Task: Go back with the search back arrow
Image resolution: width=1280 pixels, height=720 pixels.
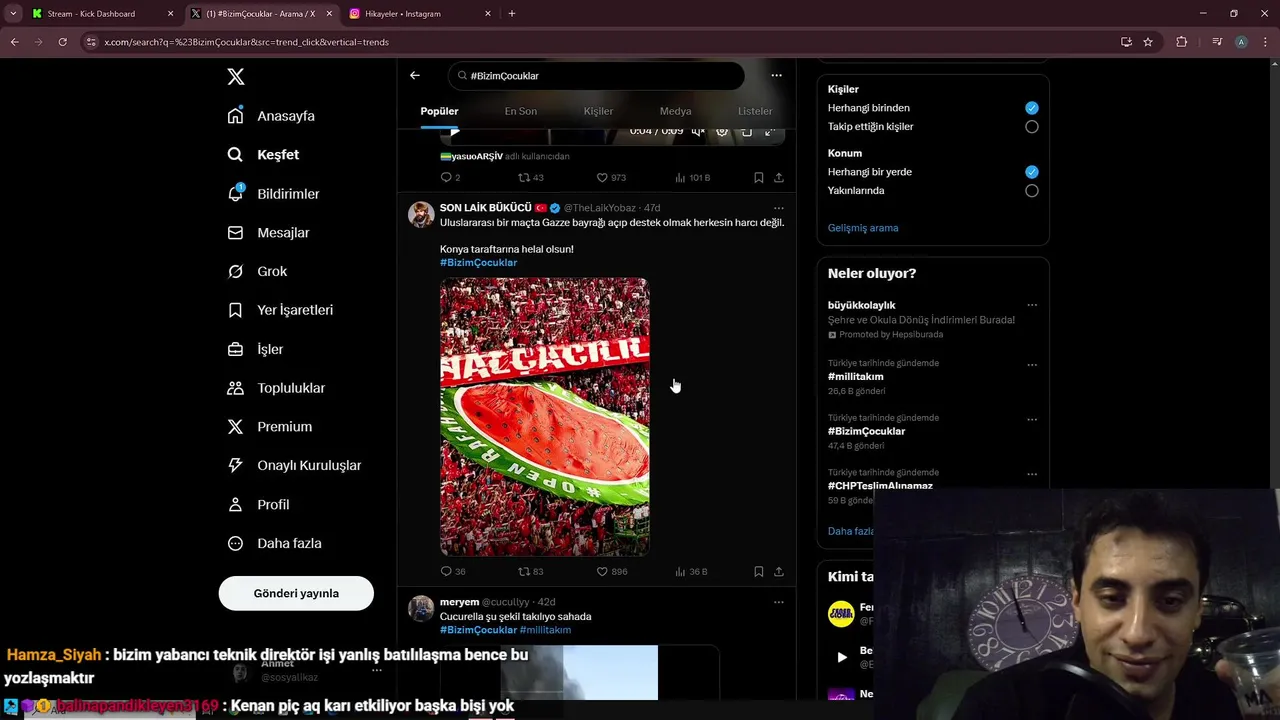Action: click(x=415, y=75)
